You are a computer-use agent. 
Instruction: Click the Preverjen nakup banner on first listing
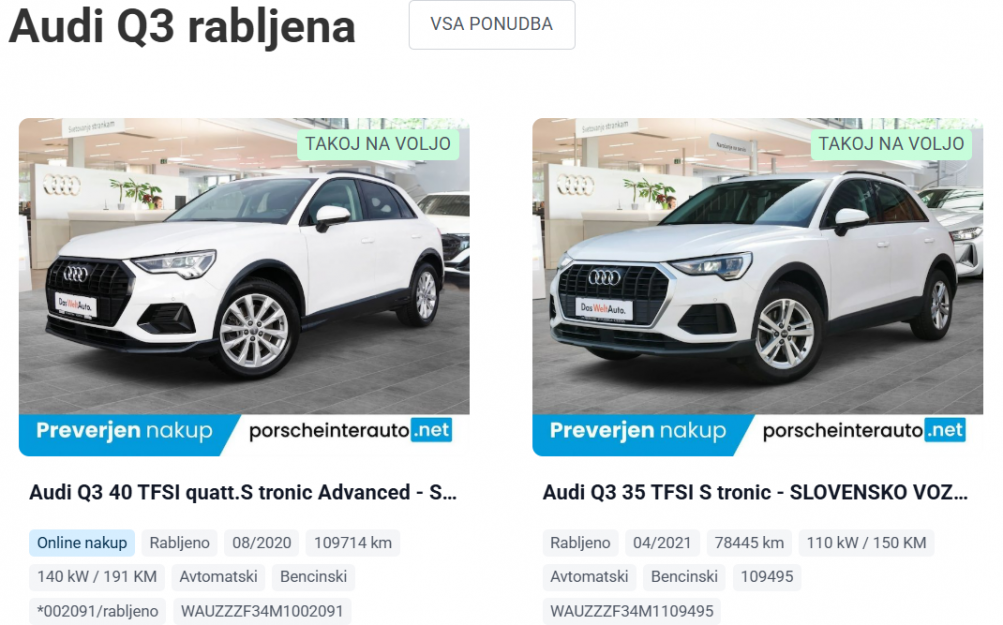coord(125,431)
